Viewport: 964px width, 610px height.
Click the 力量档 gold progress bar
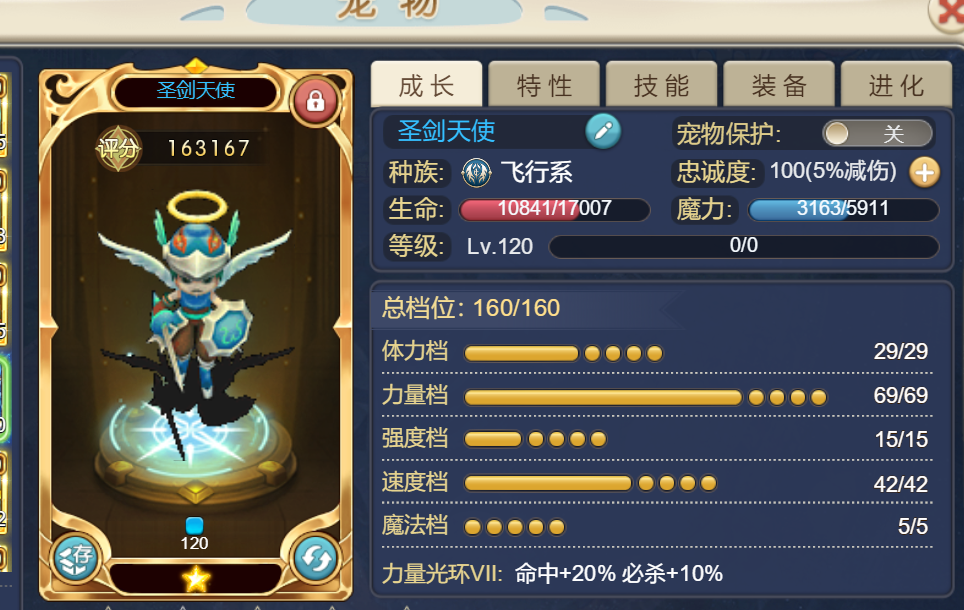[602, 397]
